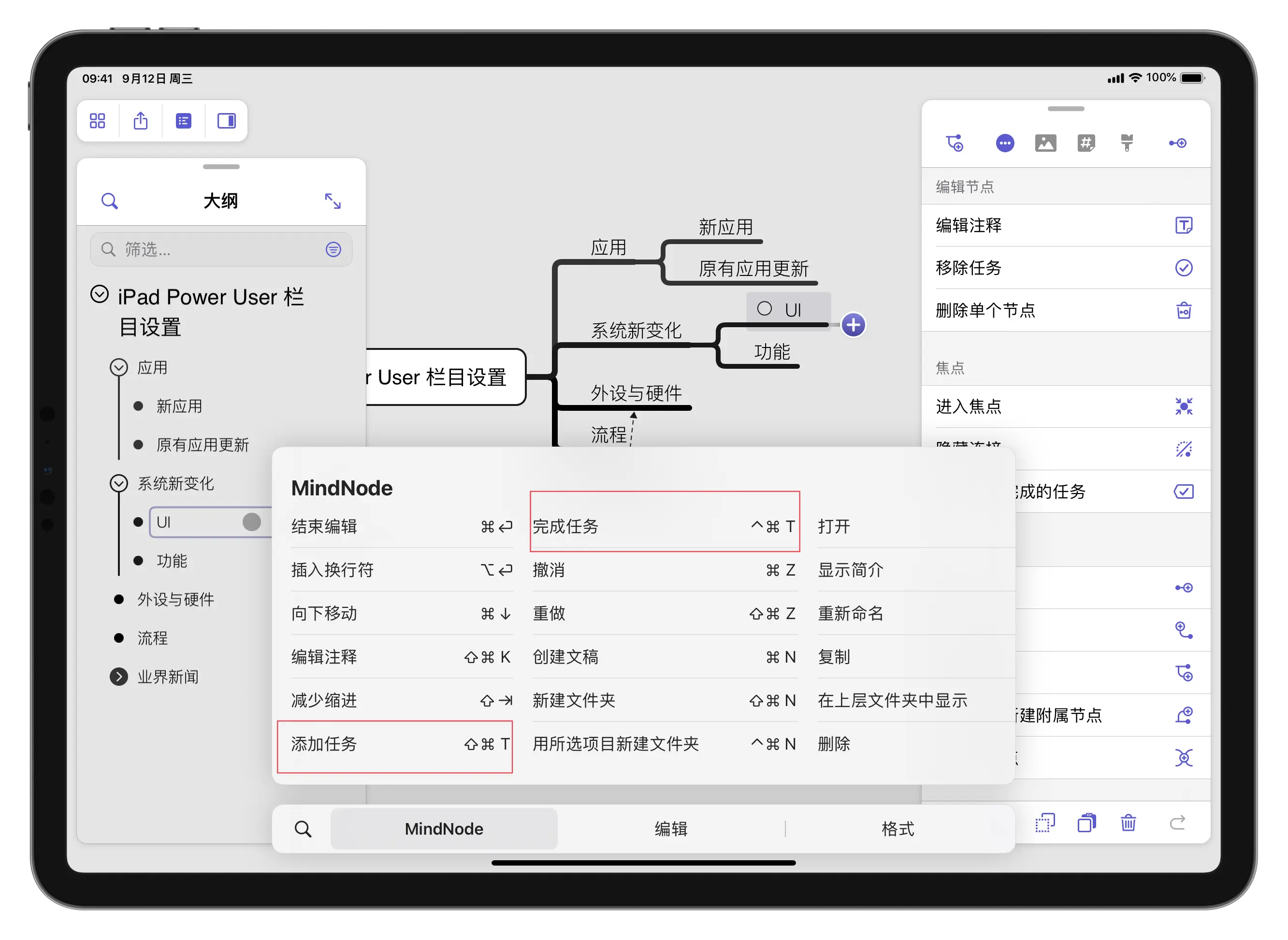Tap the new child node icon in inspector
The height and width of the screenshot is (940, 1288).
pyautogui.click(x=1184, y=631)
